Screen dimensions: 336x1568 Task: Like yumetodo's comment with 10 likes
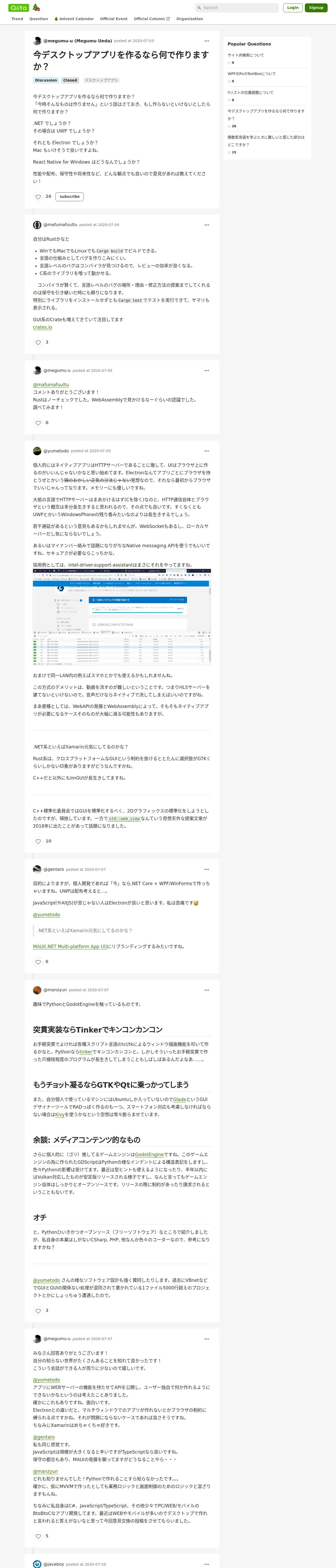pos(38,842)
